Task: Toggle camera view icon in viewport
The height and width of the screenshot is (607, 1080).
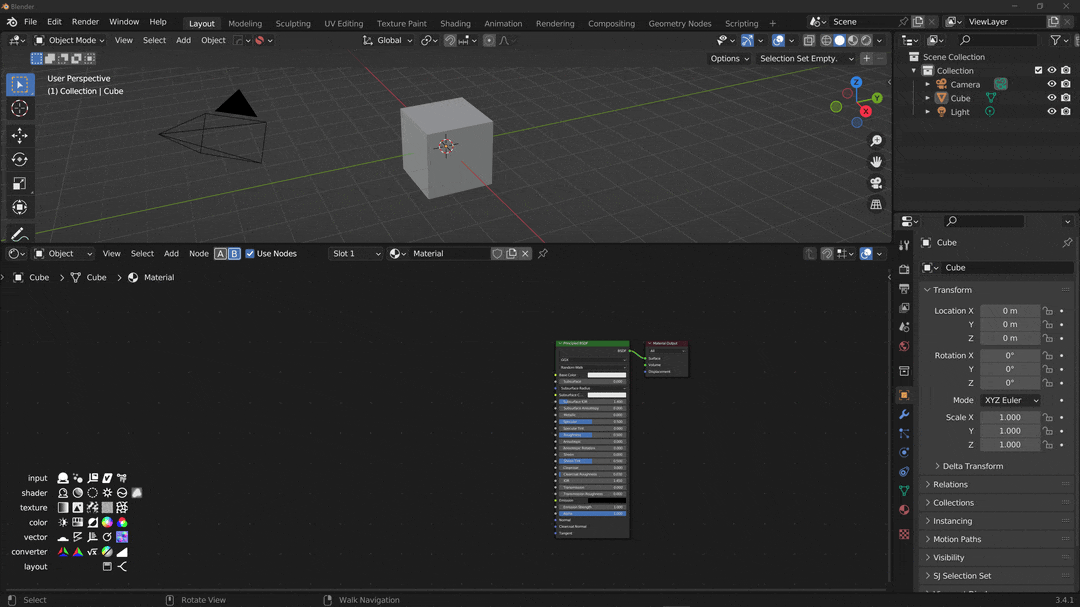Action: 876,183
